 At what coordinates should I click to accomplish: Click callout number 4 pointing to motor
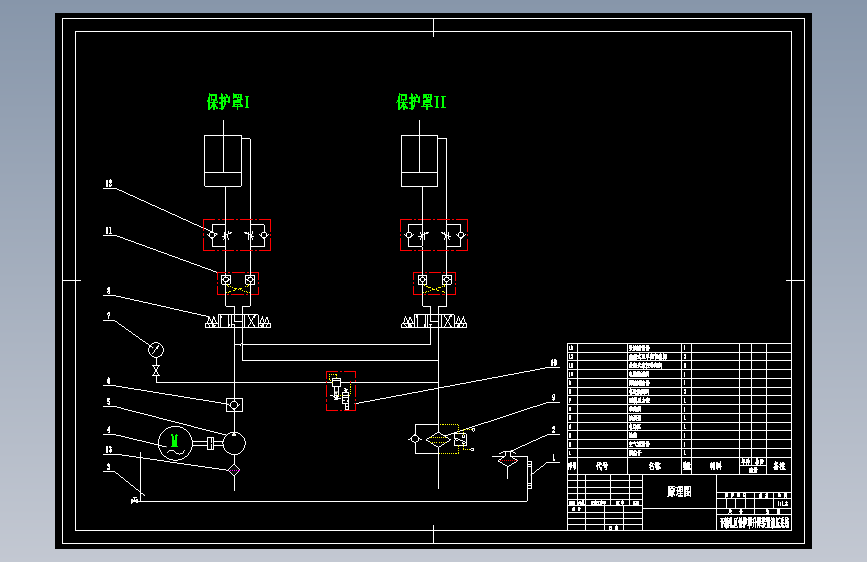point(108,429)
